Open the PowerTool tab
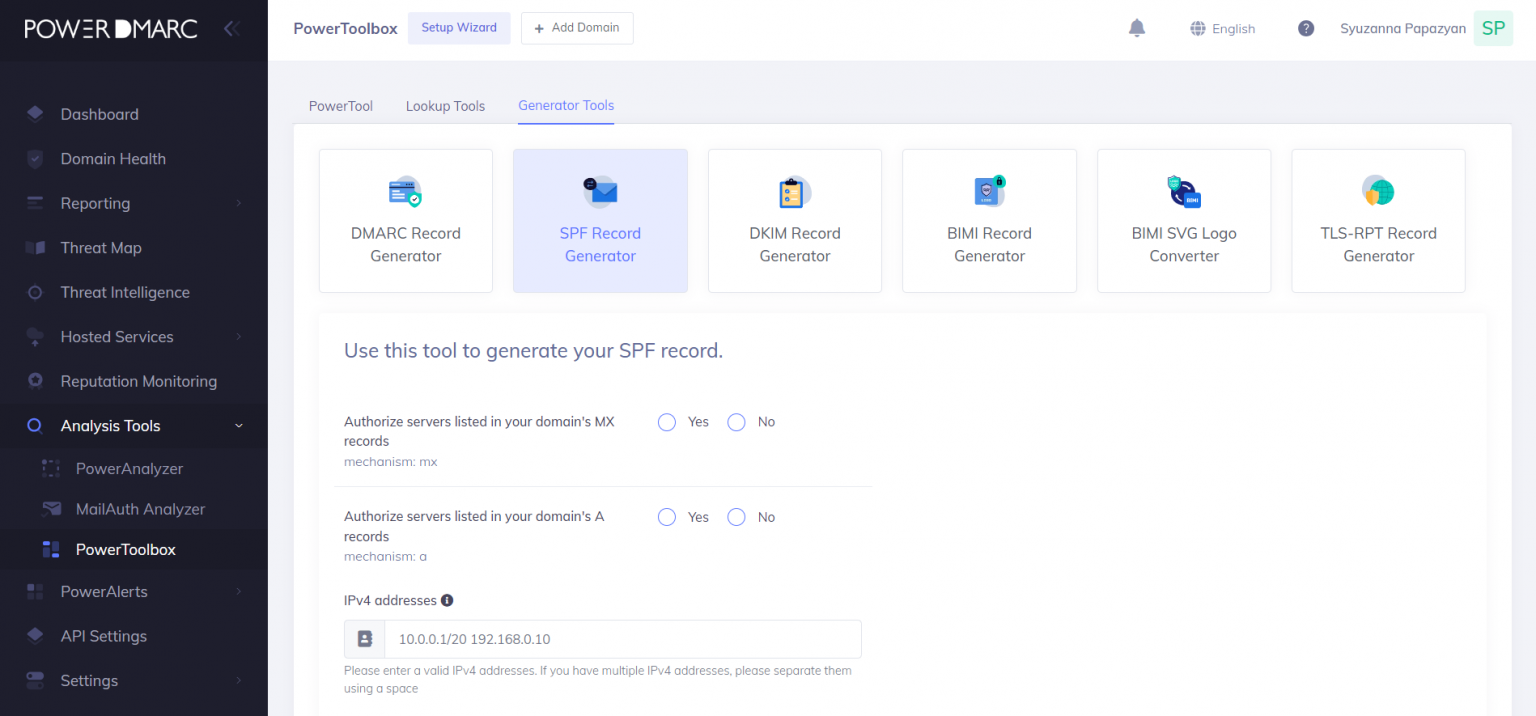The width and height of the screenshot is (1536, 716). 340,106
